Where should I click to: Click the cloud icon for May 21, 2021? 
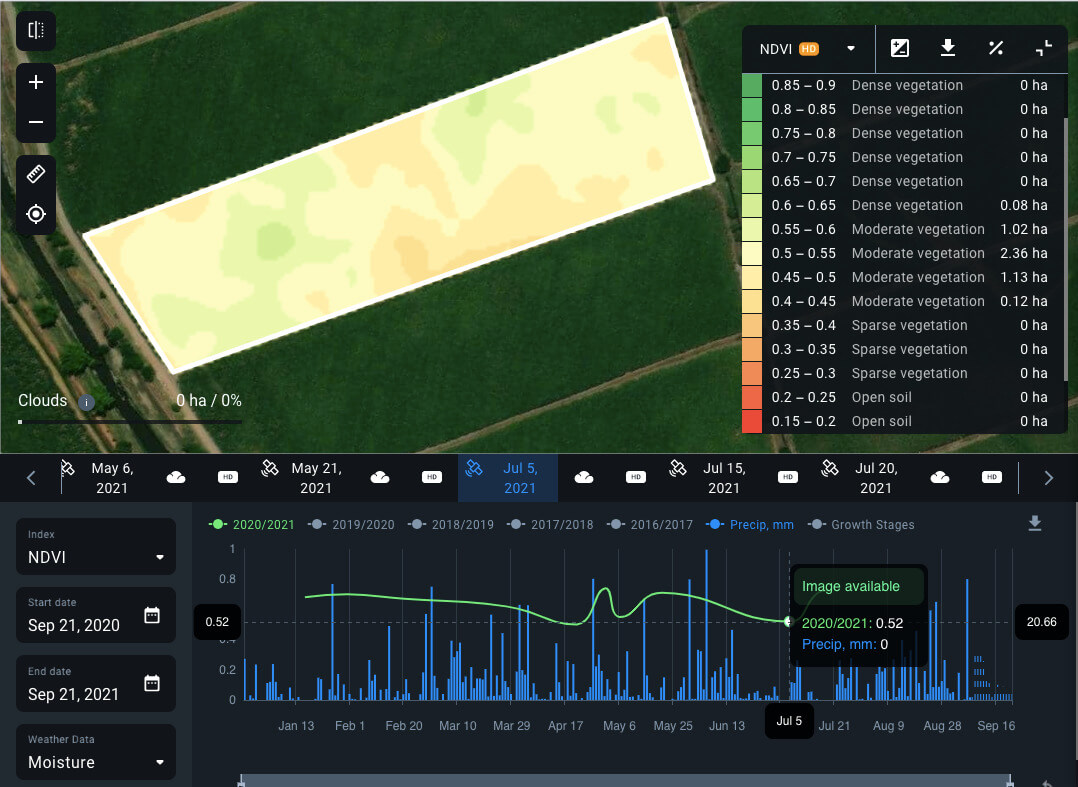point(380,477)
